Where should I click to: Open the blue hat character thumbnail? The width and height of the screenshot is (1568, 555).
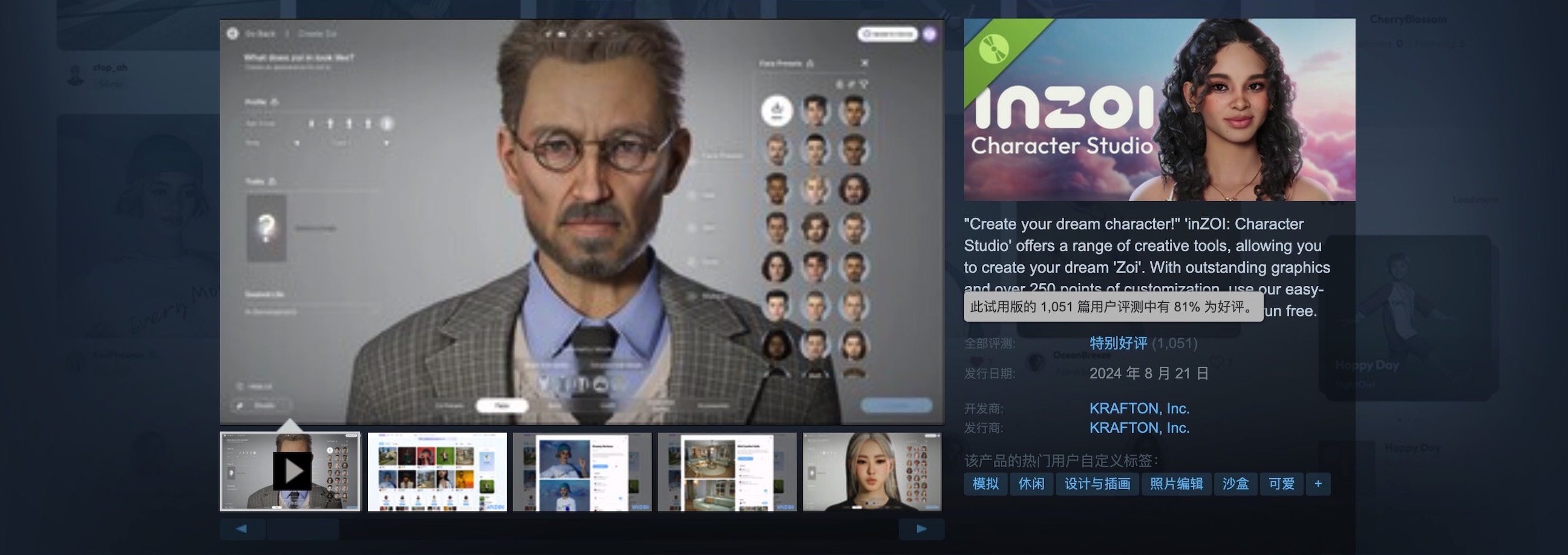click(x=581, y=472)
